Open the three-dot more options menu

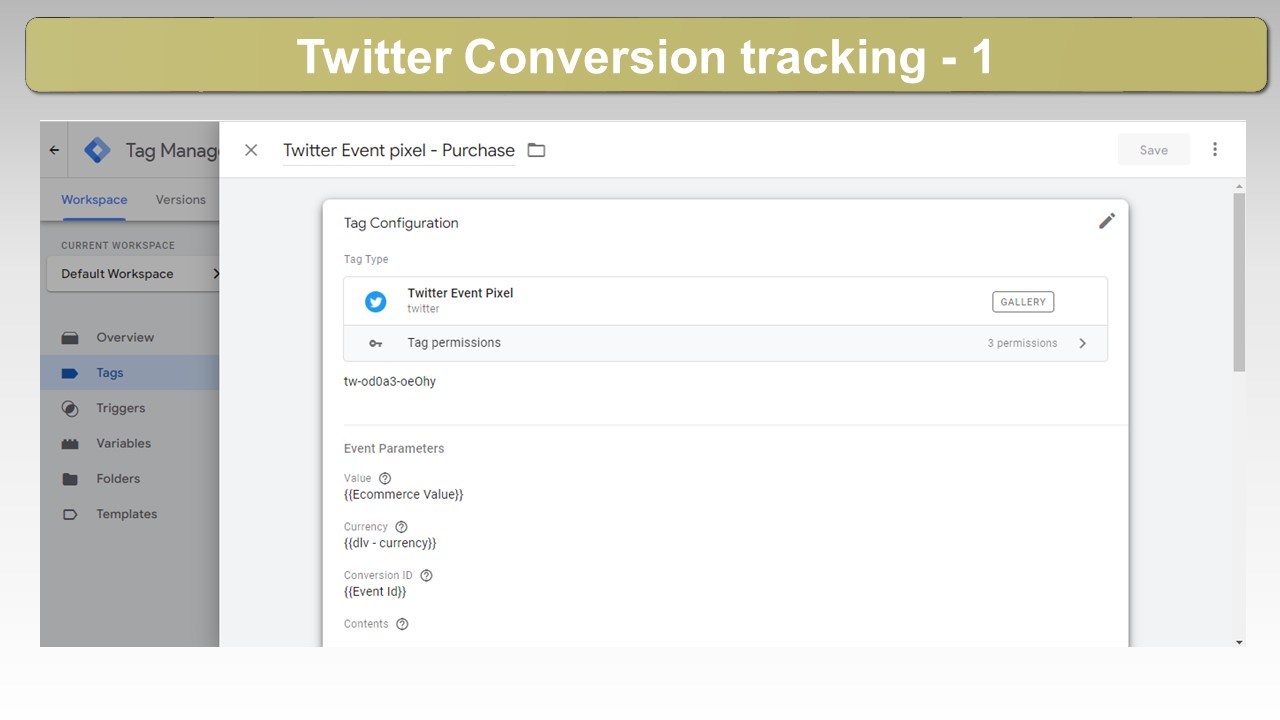(1215, 149)
